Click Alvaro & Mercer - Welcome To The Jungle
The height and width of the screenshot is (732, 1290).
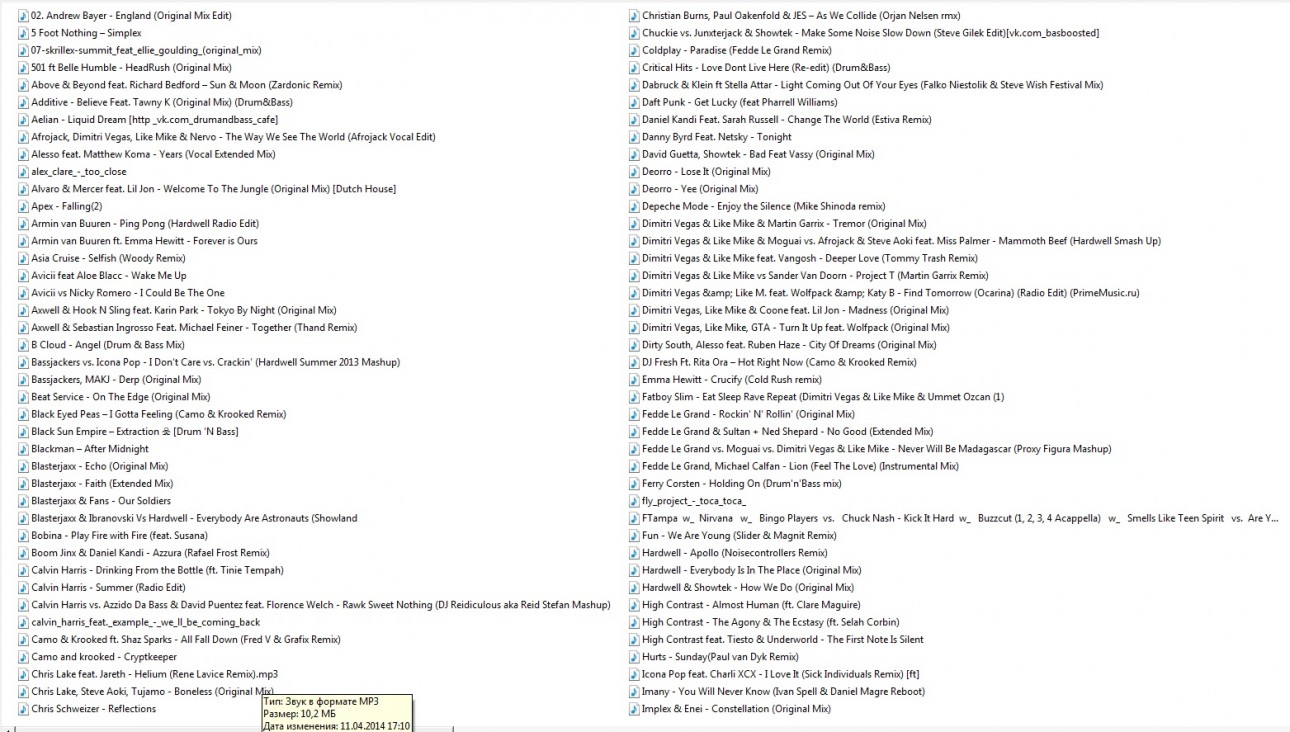coord(213,189)
